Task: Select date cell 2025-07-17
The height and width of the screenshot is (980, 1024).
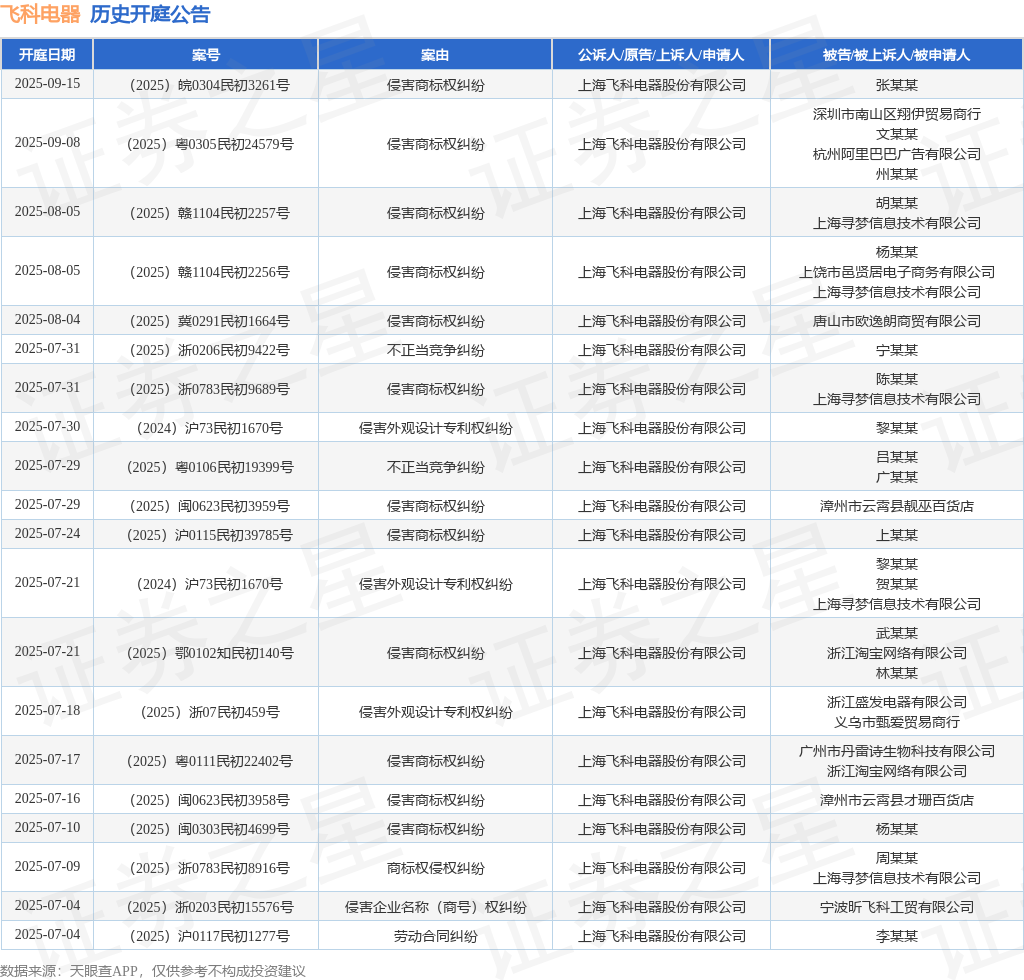Action: pyautogui.click(x=47, y=759)
